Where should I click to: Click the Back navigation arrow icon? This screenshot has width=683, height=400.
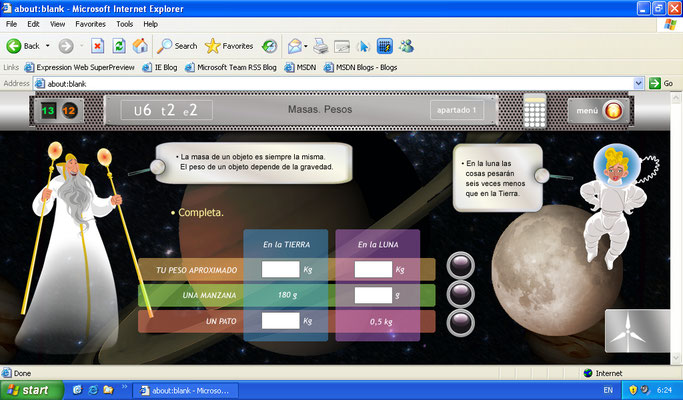pyautogui.click(x=14, y=46)
